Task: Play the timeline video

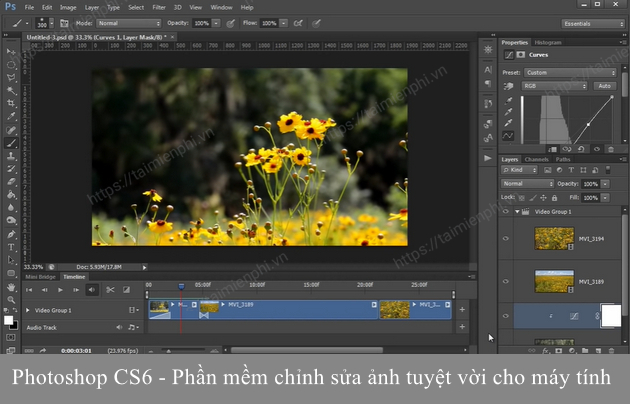Action: click(61, 290)
